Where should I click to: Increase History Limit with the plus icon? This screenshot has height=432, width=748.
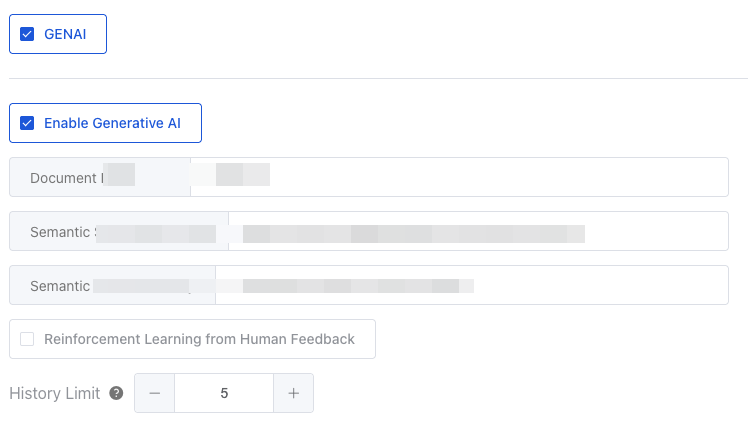click(x=293, y=394)
